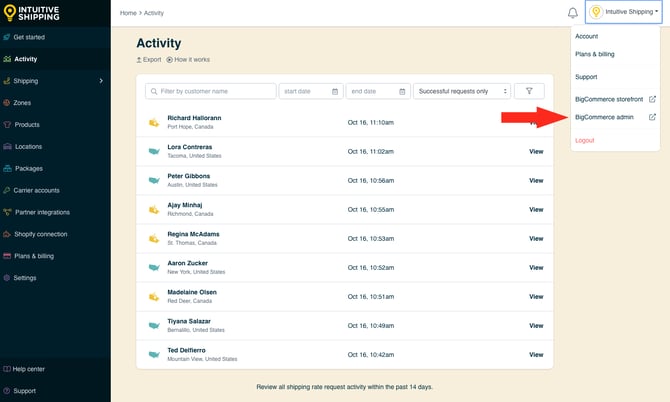Click the US map icon beside Peter Gibbons
The width and height of the screenshot is (670, 402).
(x=154, y=180)
